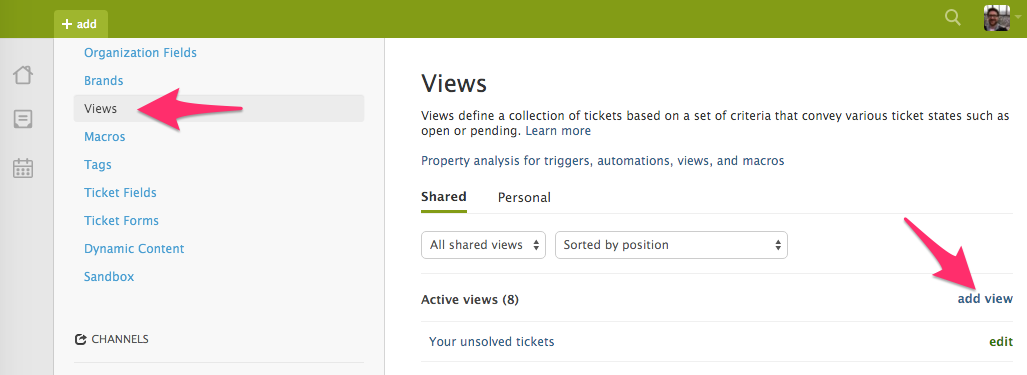Select the Shared tab
Screen dimensions: 1027x375
coord(443,196)
